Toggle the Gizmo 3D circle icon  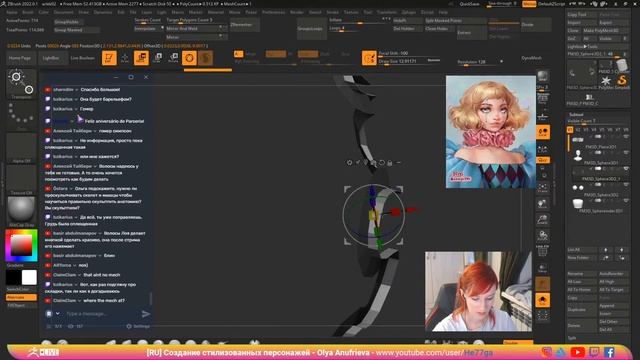(189, 58)
